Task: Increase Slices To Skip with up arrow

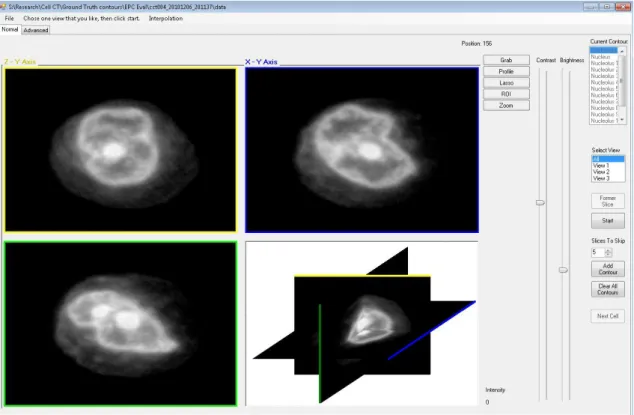Action: (x=608, y=250)
